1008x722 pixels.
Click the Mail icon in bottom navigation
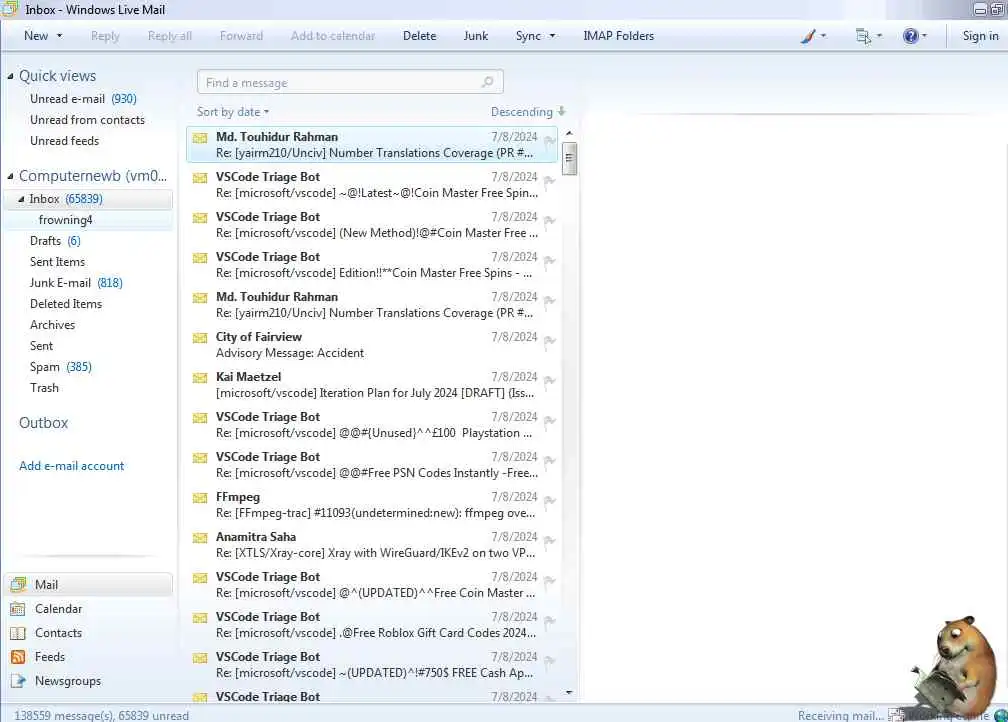click(19, 584)
